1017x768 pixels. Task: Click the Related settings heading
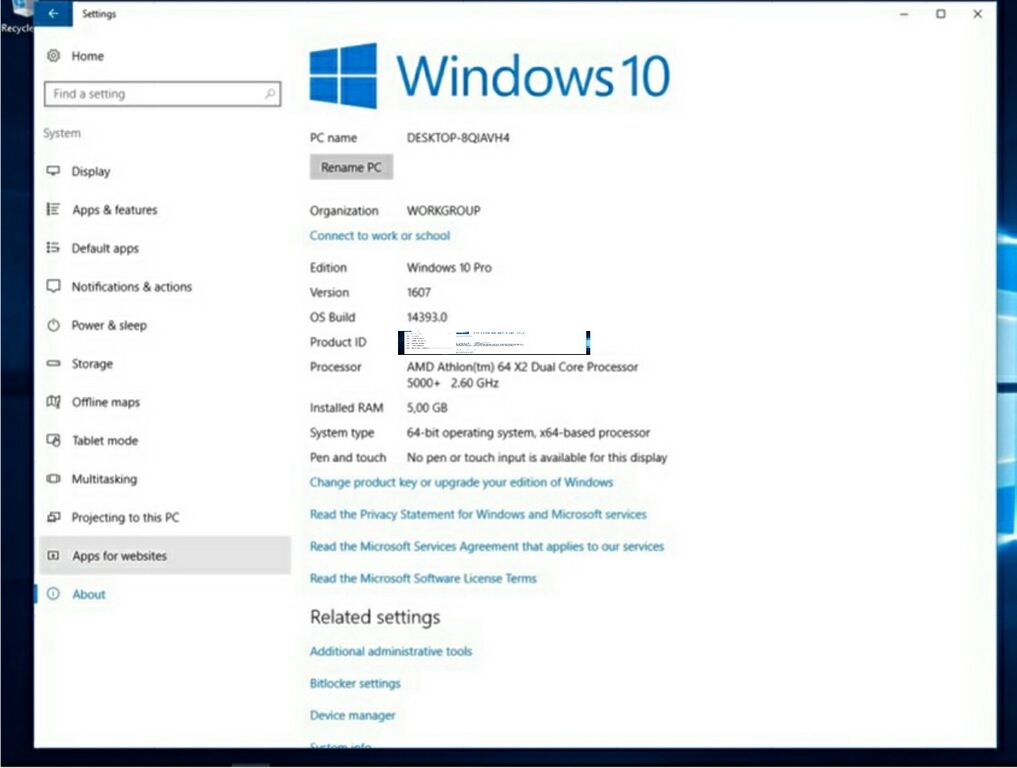(375, 617)
